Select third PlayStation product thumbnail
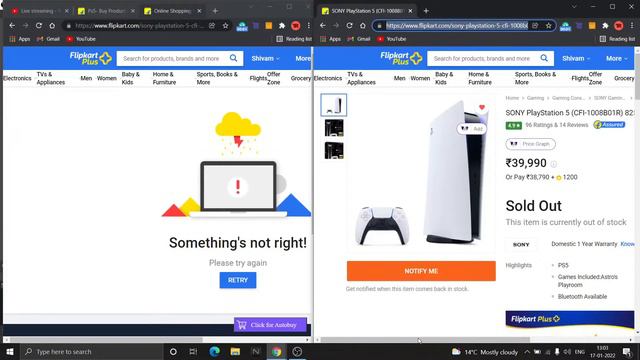 pos(334,150)
